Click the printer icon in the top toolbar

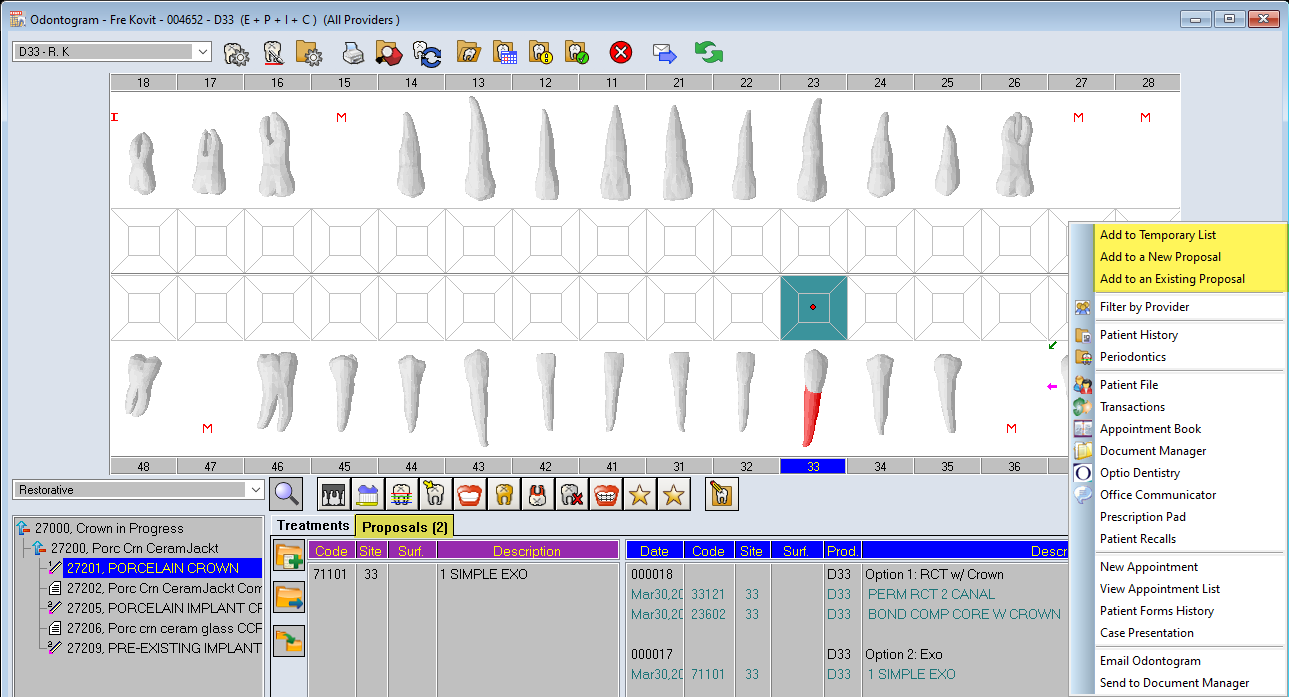click(354, 53)
